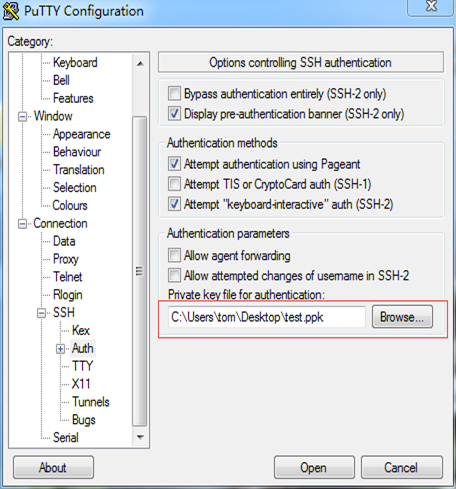Screen dimensions: 456x489
Task: Open Tunnels settings
Action: (91, 402)
